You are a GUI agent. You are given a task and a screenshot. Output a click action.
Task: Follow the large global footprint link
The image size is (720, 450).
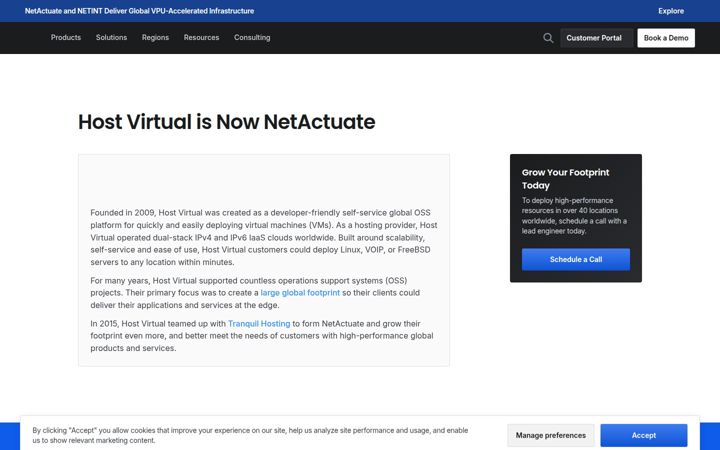point(300,292)
